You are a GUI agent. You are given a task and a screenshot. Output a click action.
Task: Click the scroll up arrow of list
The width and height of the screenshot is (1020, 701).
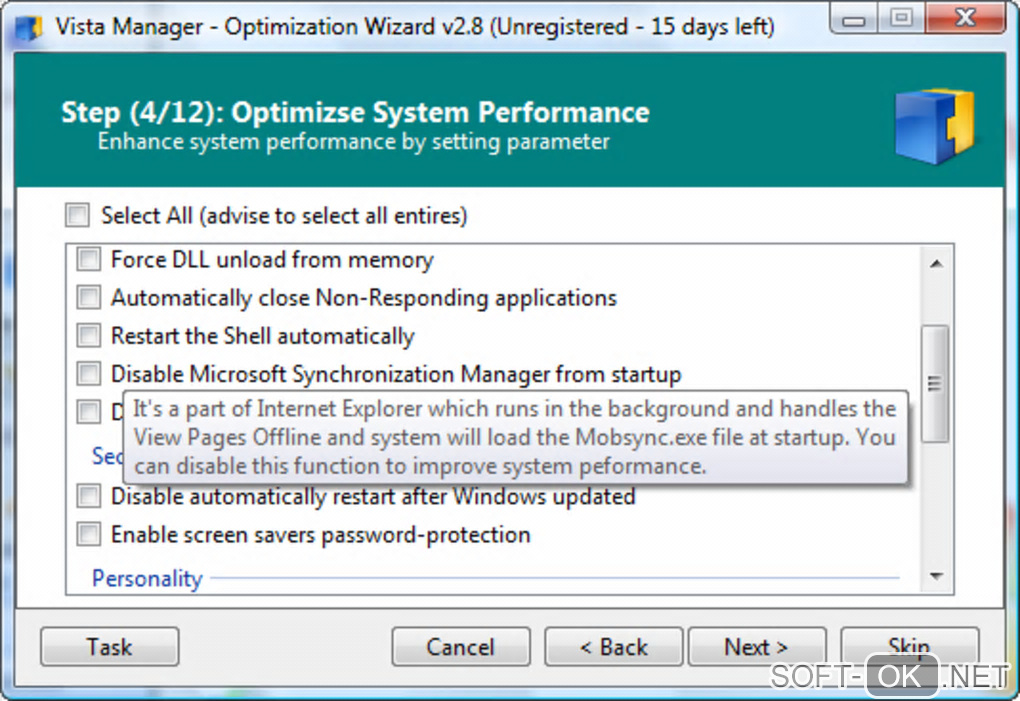936,263
